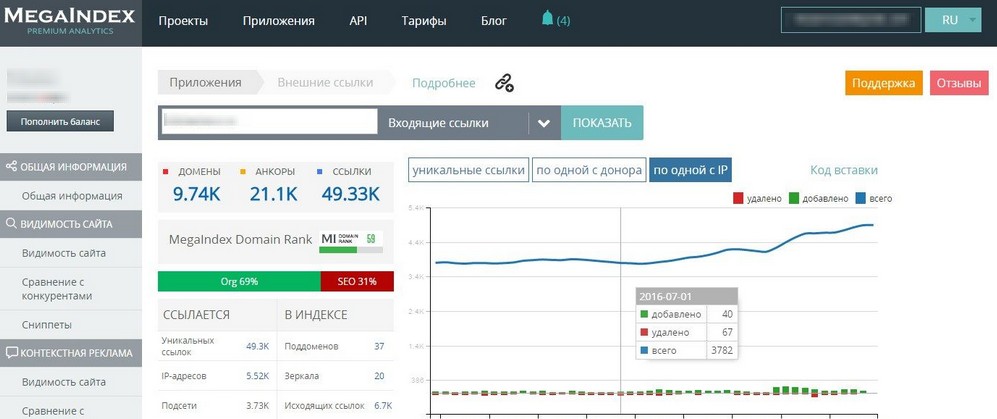Click the 21.1K anchors value
The image size is (997, 419).
click(x=273, y=195)
